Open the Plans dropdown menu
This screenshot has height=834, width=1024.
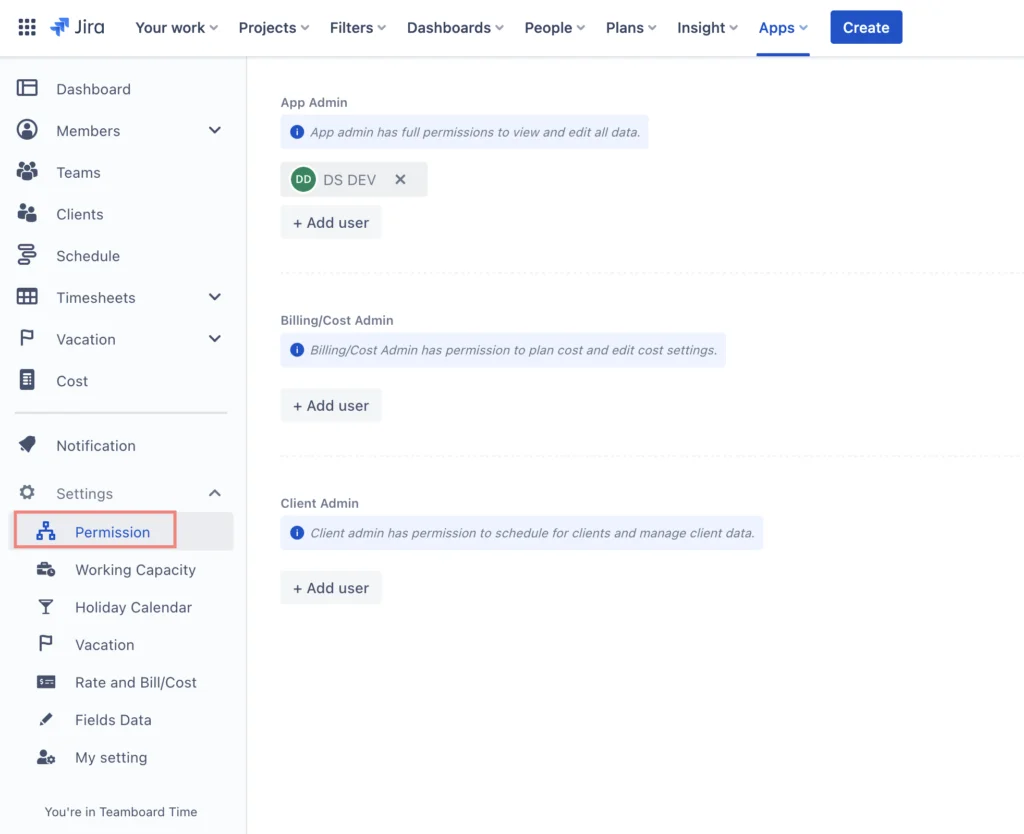pos(631,27)
